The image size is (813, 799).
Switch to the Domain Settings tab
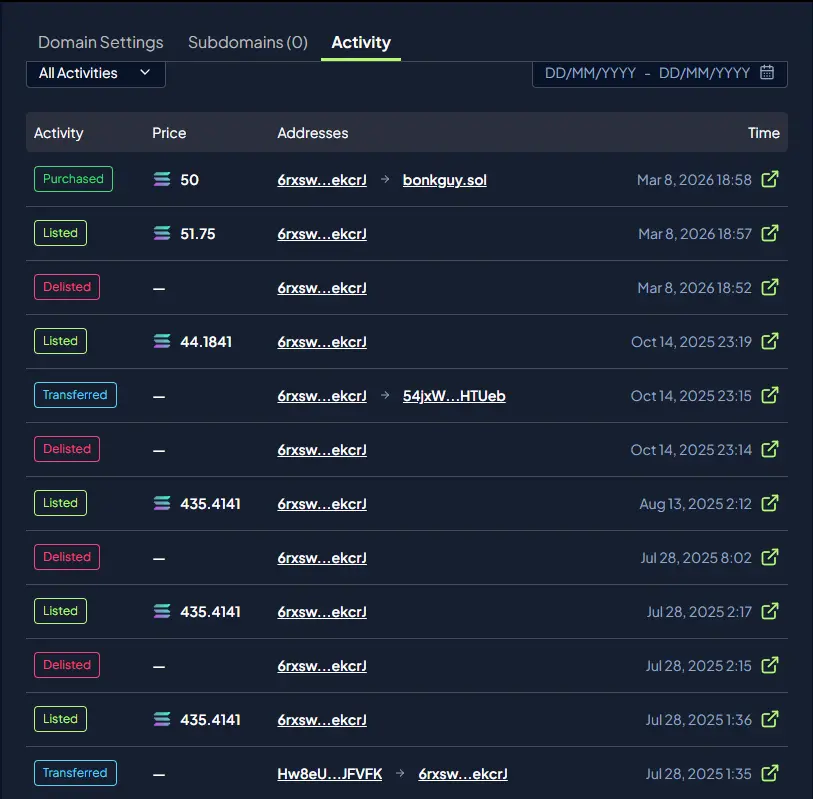101,43
